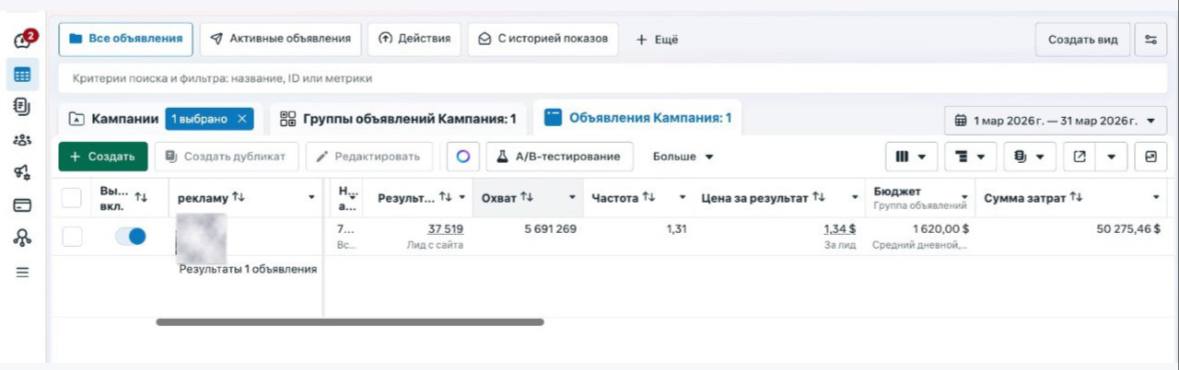Click the charts panel icon on far right
The height and width of the screenshot is (370, 1179).
(1150, 157)
